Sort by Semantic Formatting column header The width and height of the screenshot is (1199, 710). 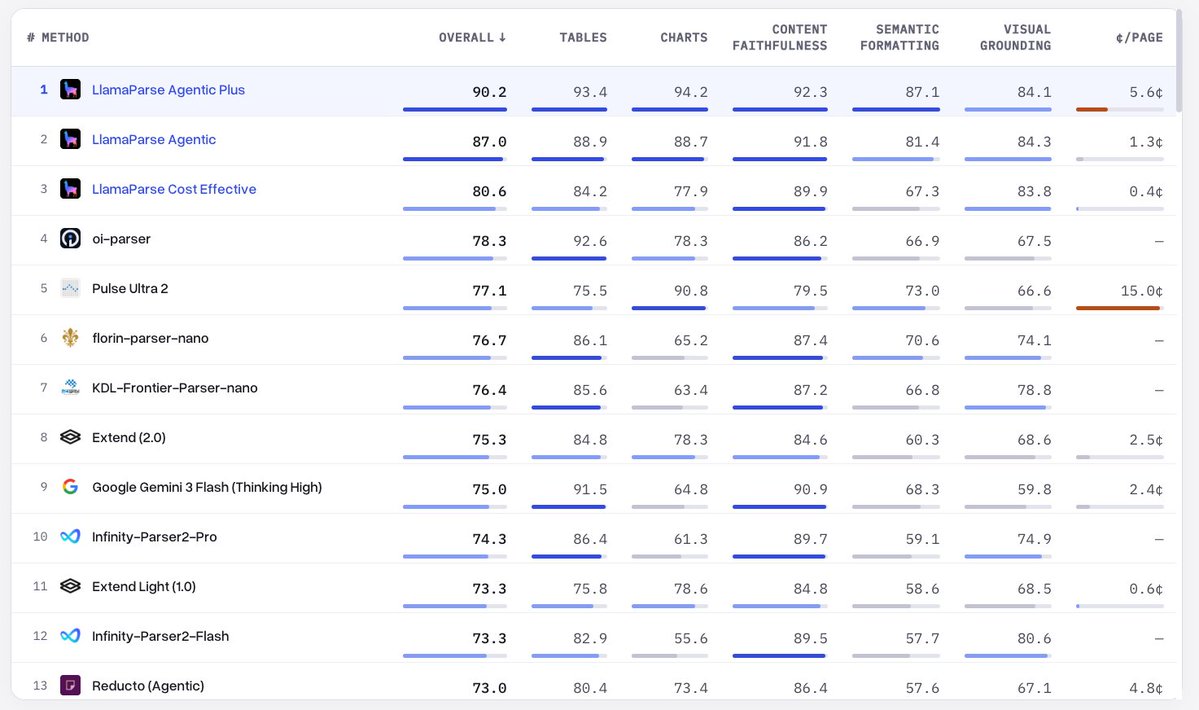899,37
